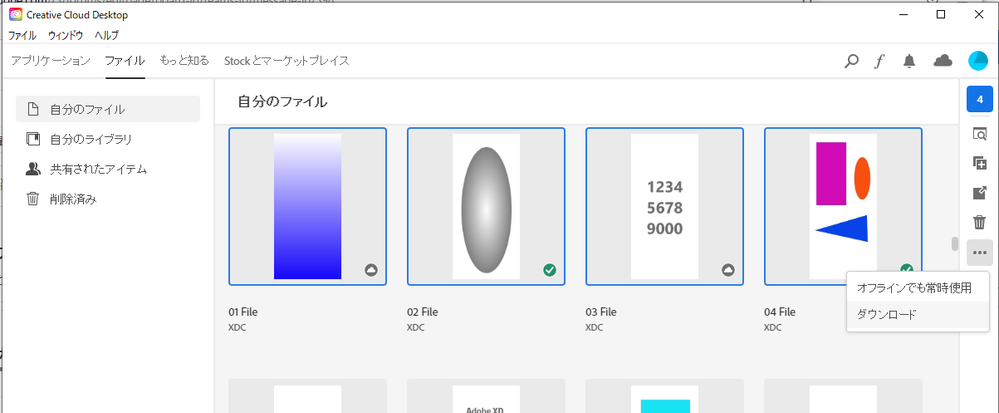Open the notifications bell

(909, 61)
